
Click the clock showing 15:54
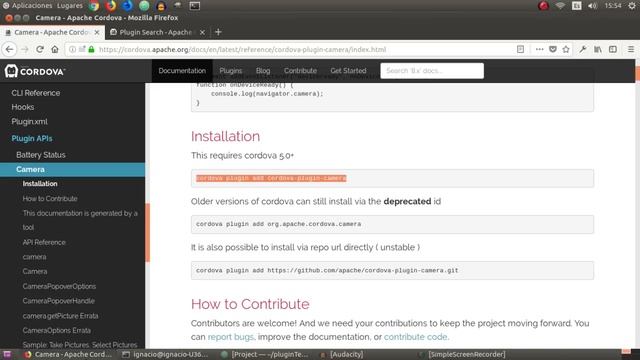pos(613,6)
